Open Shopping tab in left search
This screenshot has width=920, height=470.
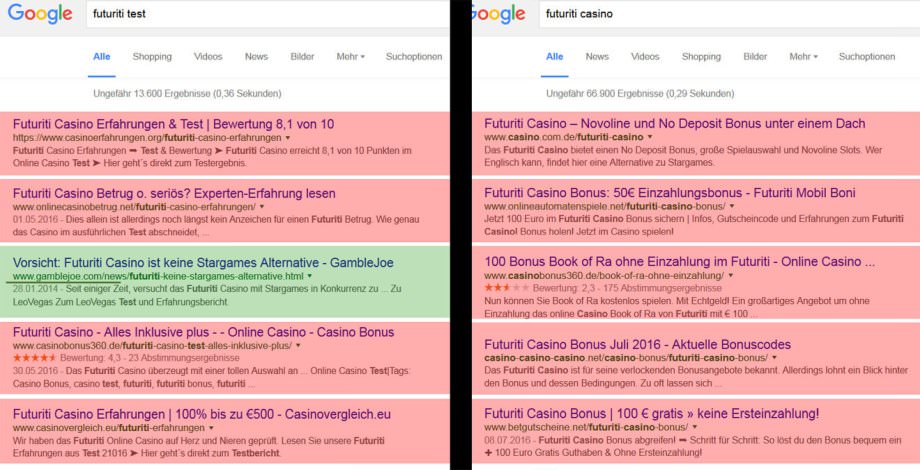(152, 57)
